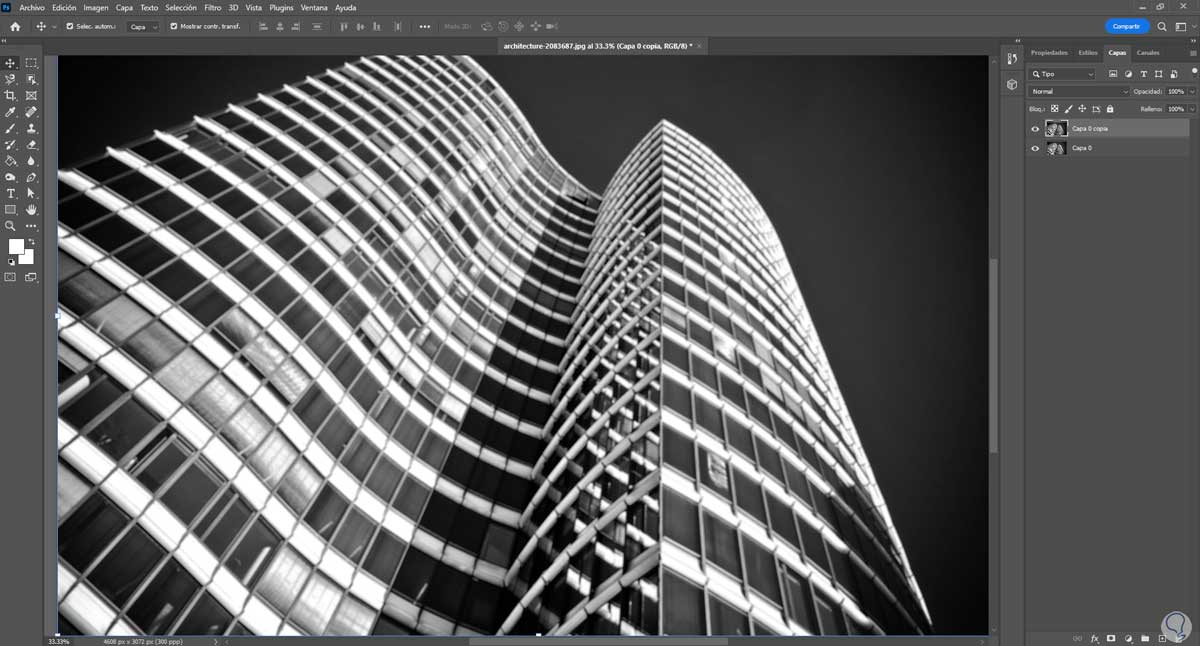Toggle filter for pixel layers

tap(1113, 74)
